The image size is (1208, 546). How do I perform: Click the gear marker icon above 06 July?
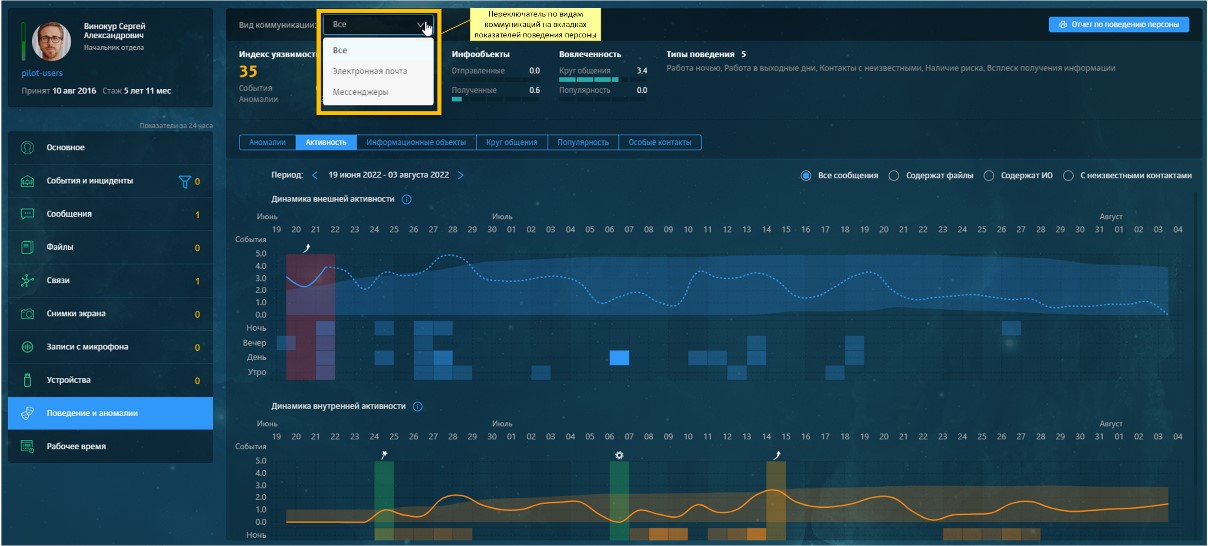[619, 455]
